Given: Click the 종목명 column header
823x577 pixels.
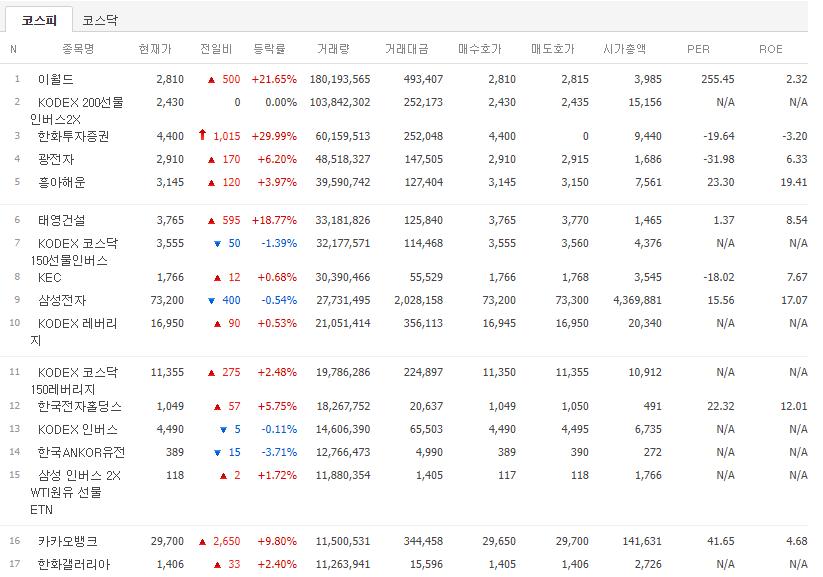Looking at the screenshot, I should [78, 49].
